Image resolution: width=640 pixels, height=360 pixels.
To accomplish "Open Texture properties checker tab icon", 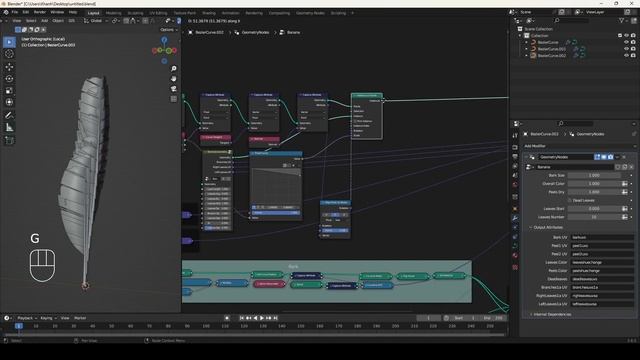I will coord(515,267).
